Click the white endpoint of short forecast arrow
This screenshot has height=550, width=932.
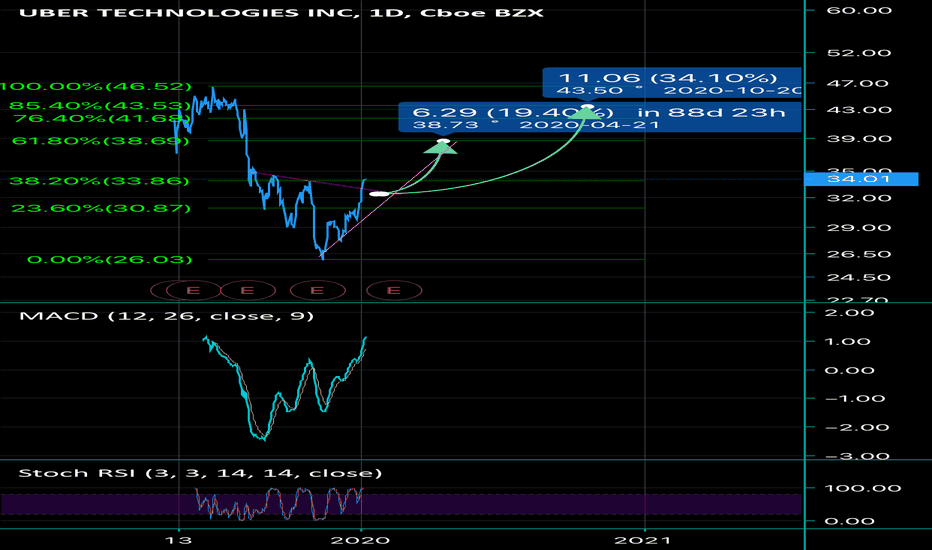click(443, 141)
